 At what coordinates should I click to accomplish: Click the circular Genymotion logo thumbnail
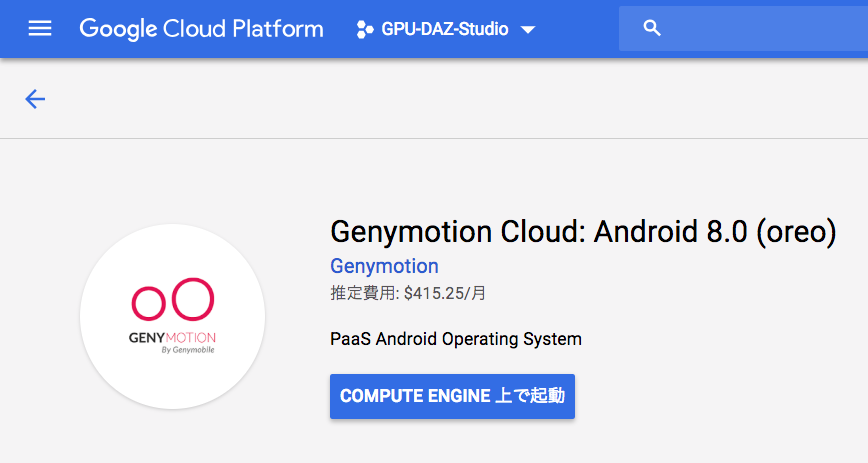pos(172,317)
